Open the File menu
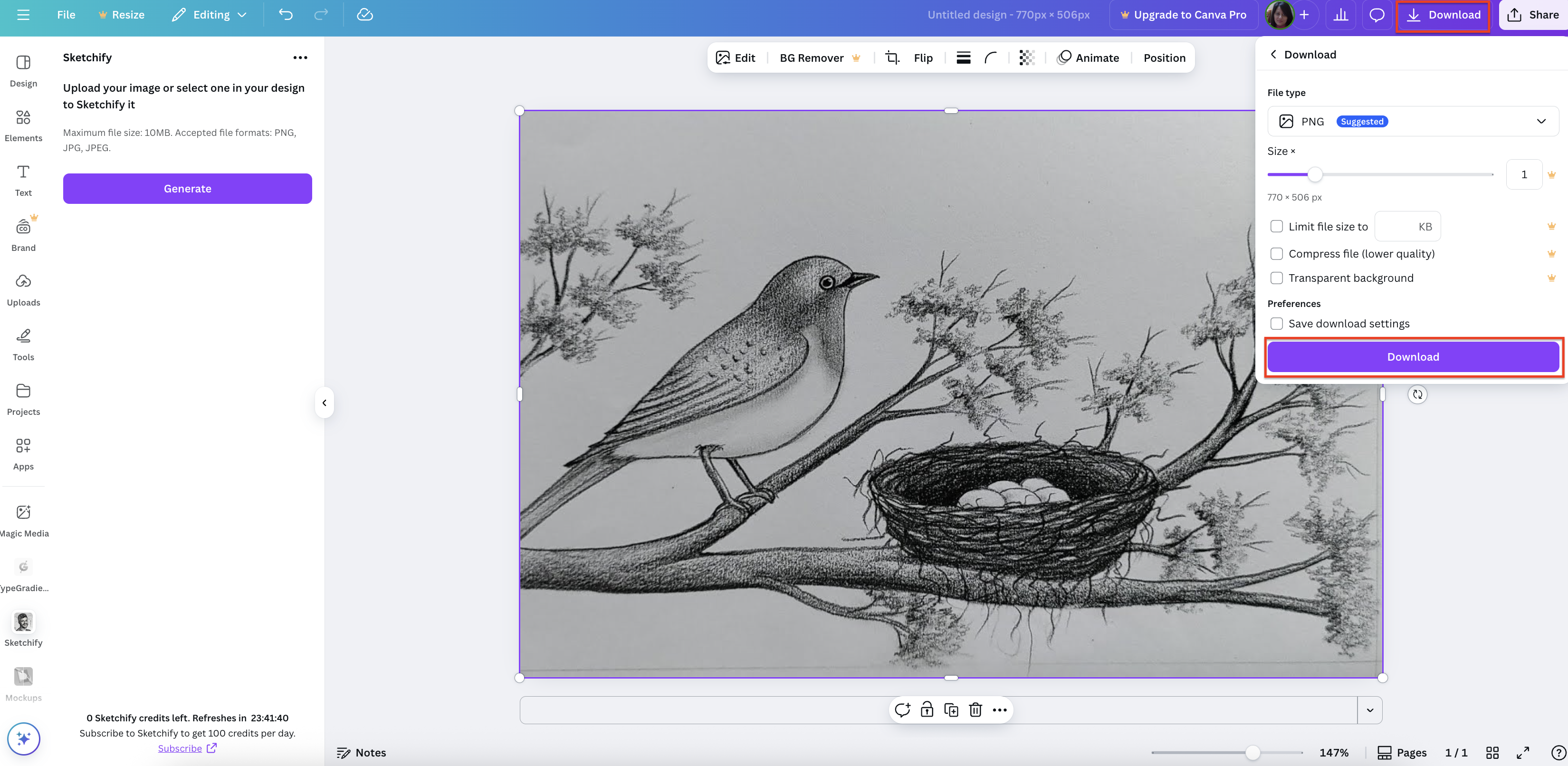Screen dimensions: 1568x766 (x=66, y=15)
